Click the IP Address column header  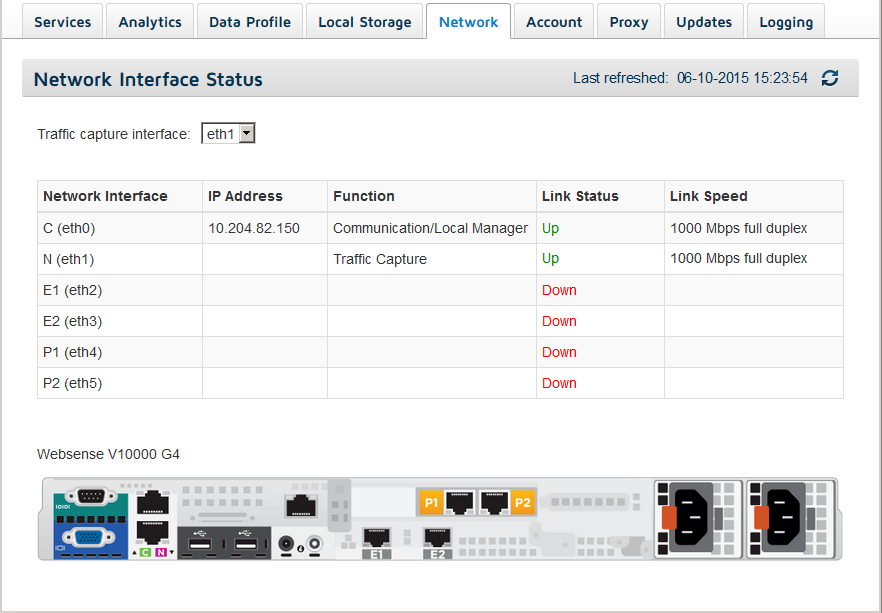coord(265,196)
